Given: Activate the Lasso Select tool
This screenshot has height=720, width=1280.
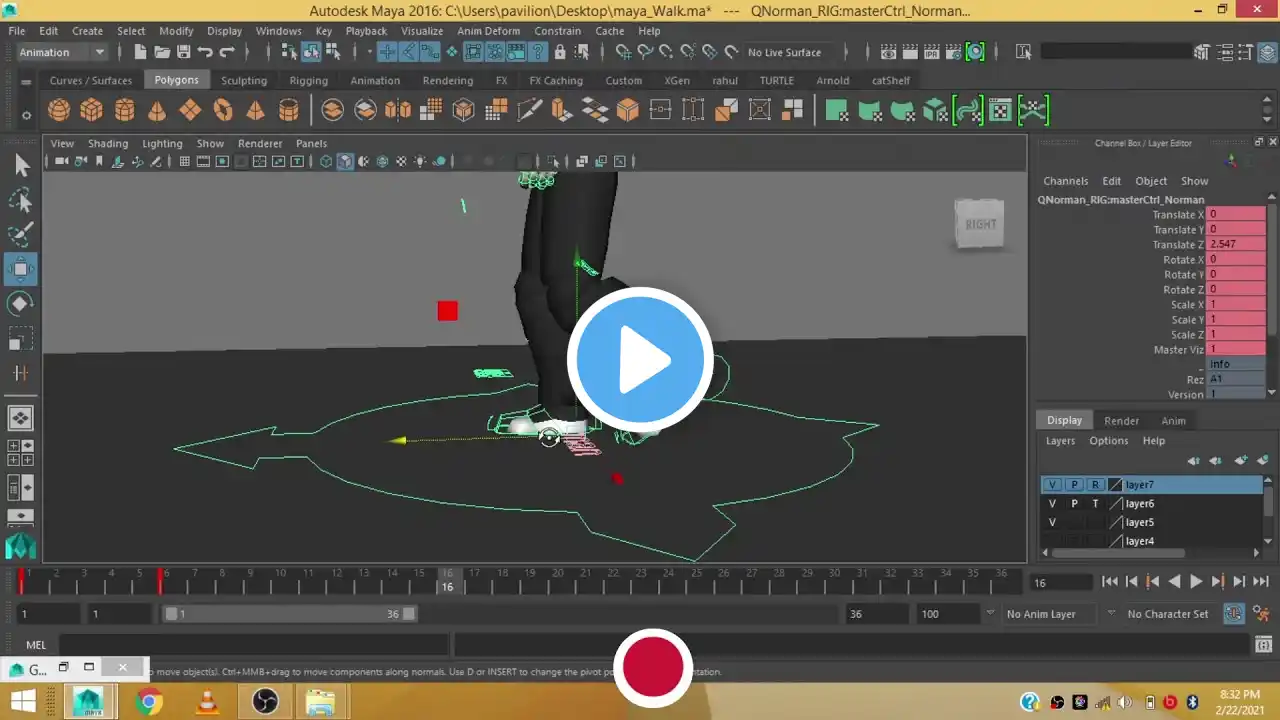Looking at the screenshot, I should (20, 200).
